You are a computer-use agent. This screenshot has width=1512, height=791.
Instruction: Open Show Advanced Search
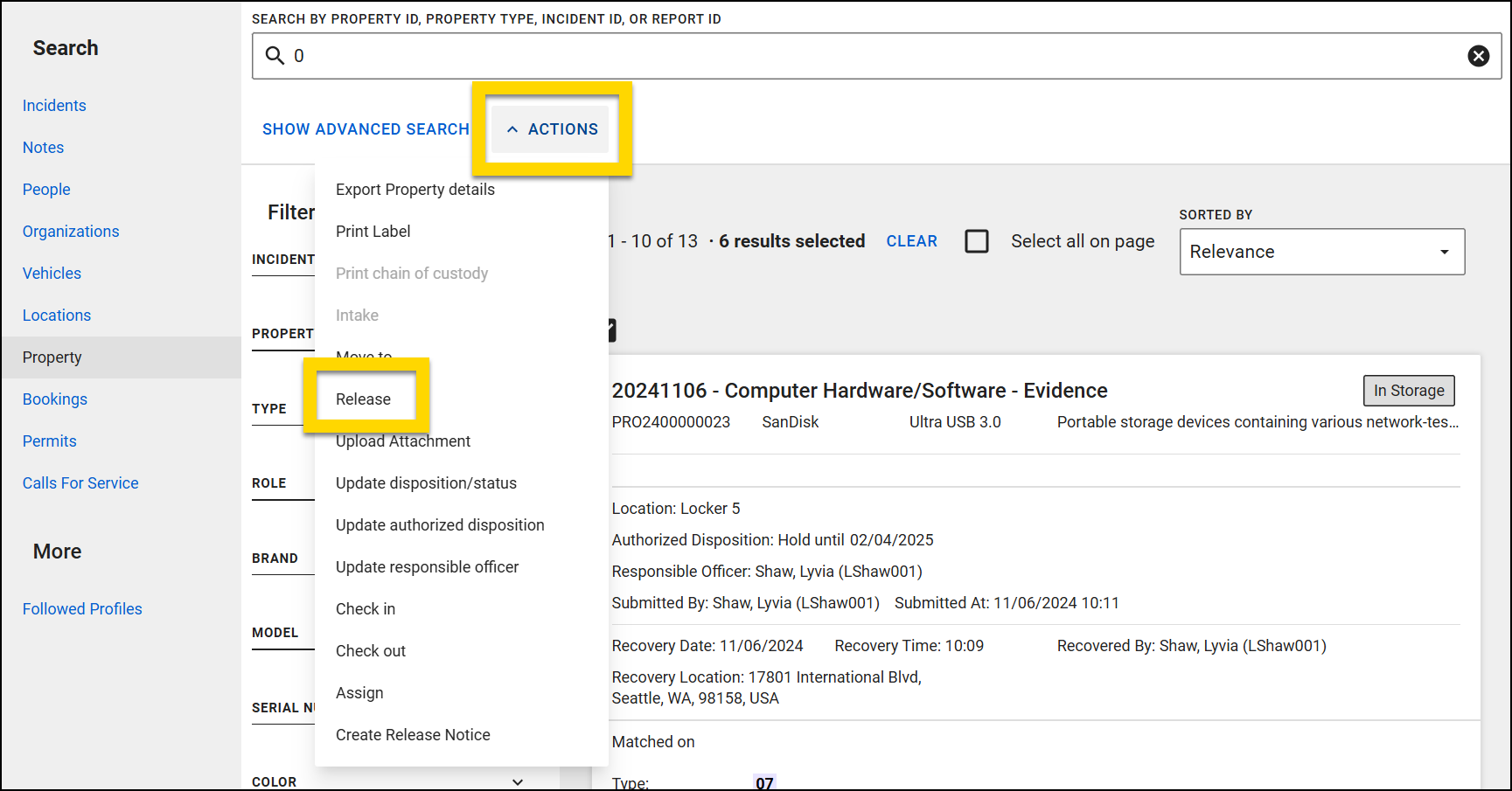(366, 128)
